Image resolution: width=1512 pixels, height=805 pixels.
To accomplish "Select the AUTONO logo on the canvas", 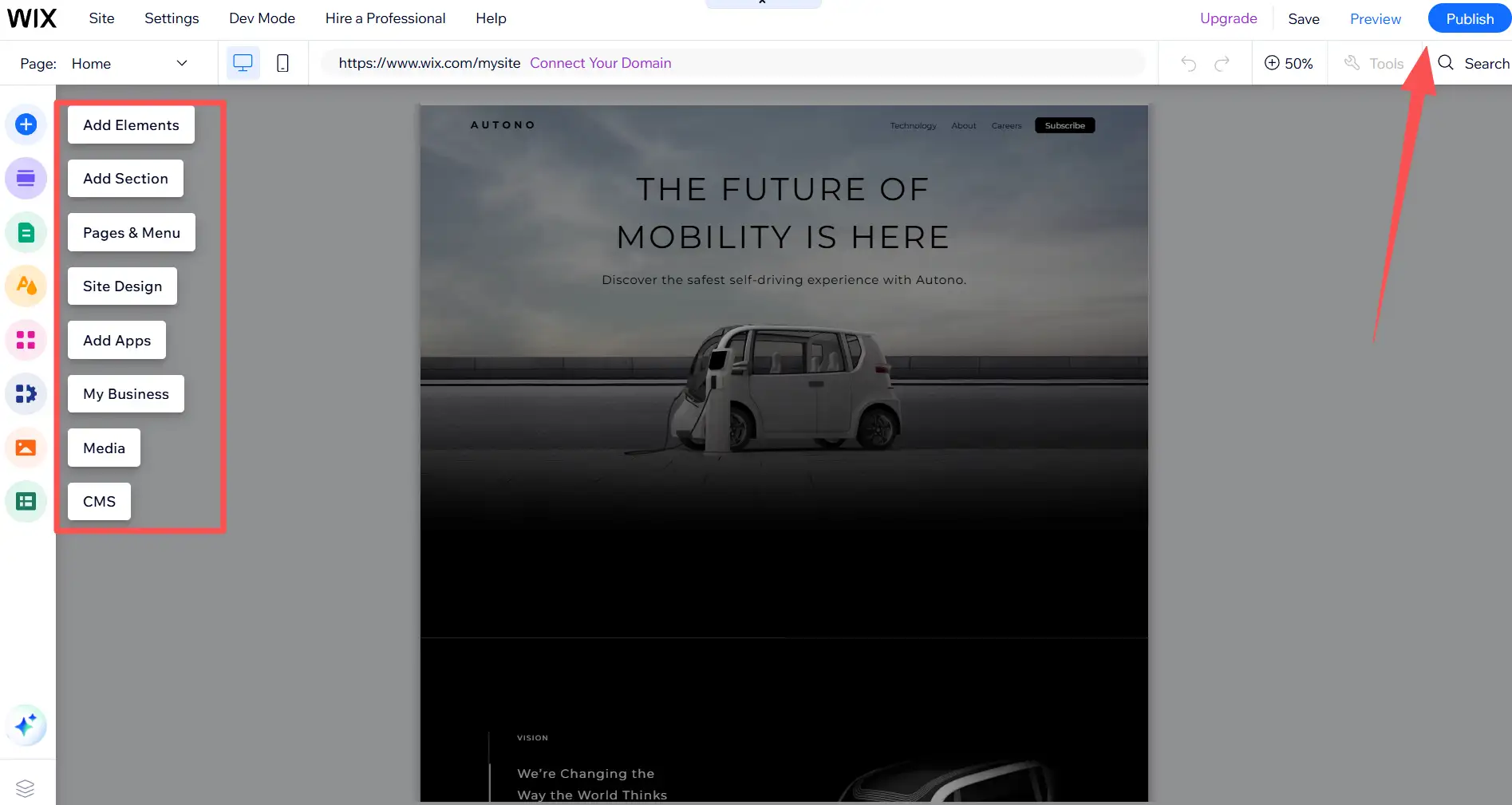I will point(503,125).
